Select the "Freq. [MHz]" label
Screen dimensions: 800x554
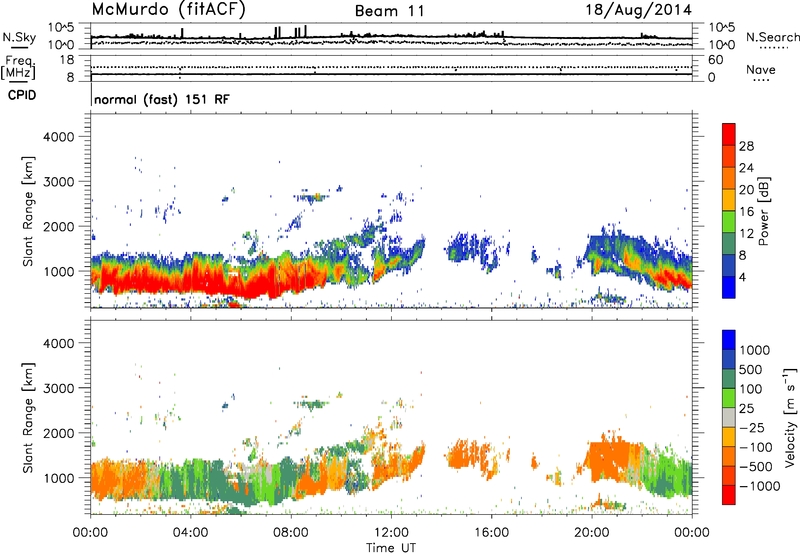[19, 67]
